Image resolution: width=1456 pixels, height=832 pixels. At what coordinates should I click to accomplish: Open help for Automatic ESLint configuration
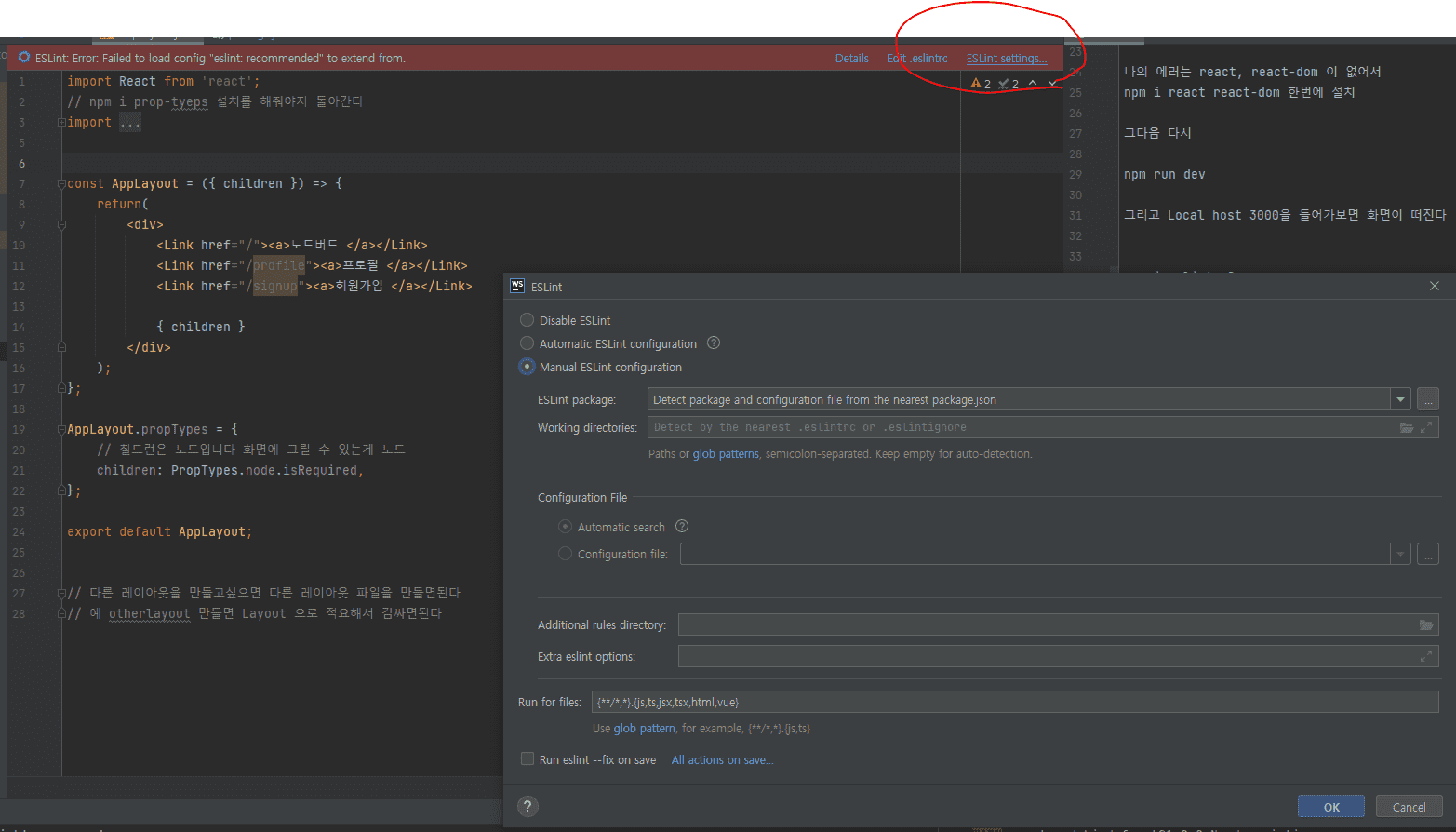pyautogui.click(x=714, y=342)
